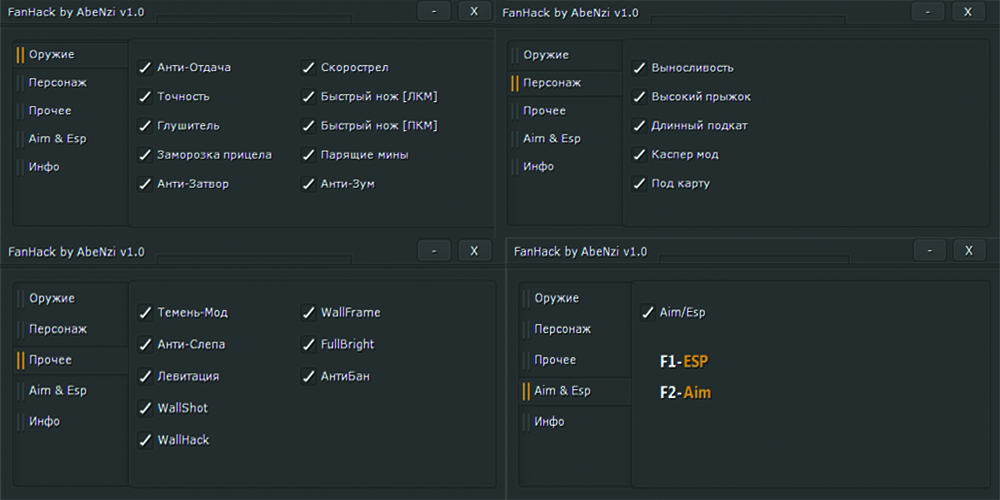This screenshot has width=1000, height=500.
Task: Click the orange-highlighted Прочее tab
Action: [x=71, y=360]
